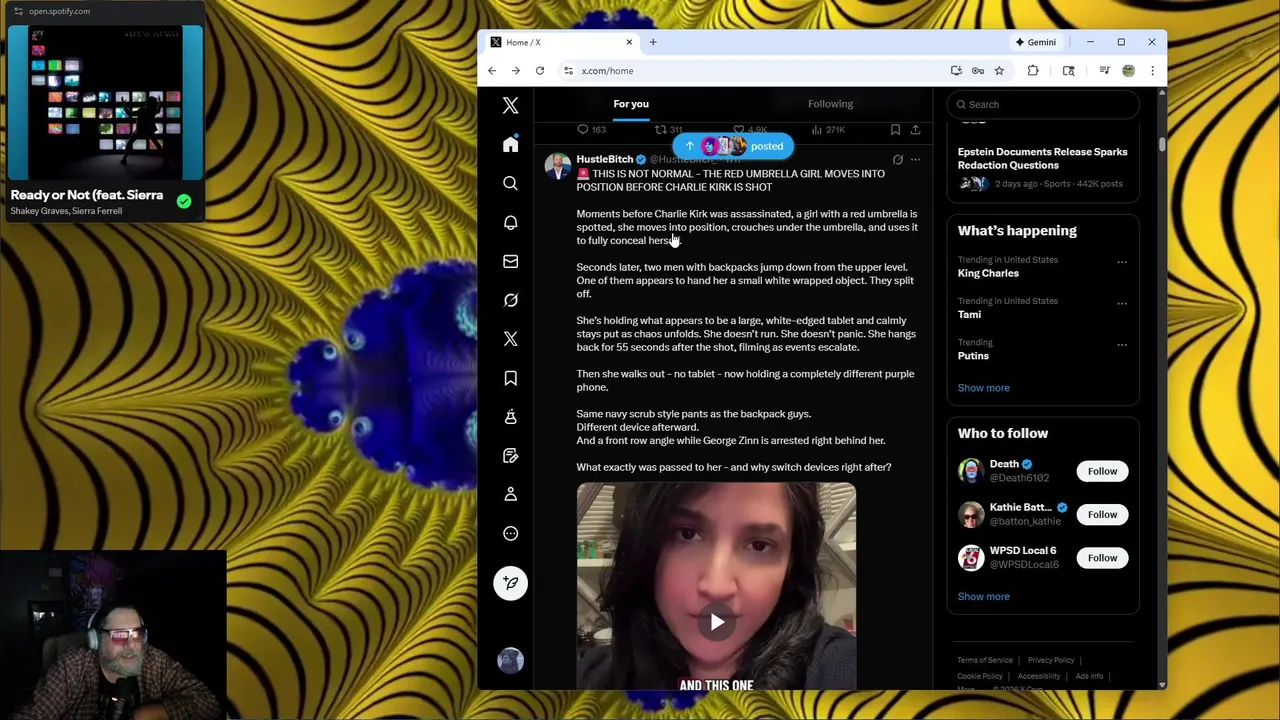Open three-dot menu on HustleBitch post
Screen dimensions: 1280x720
coord(915,160)
